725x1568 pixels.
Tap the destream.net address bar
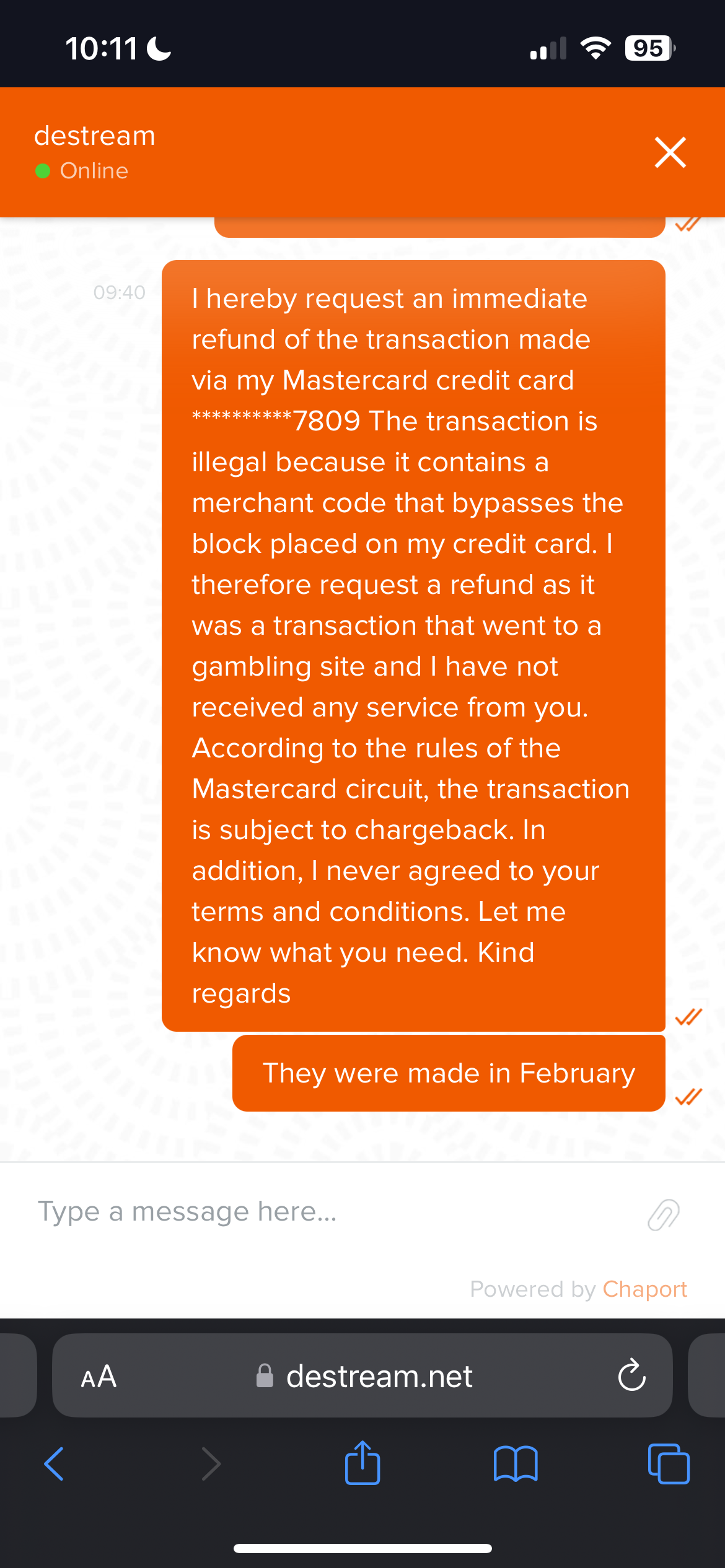pyautogui.click(x=366, y=1377)
